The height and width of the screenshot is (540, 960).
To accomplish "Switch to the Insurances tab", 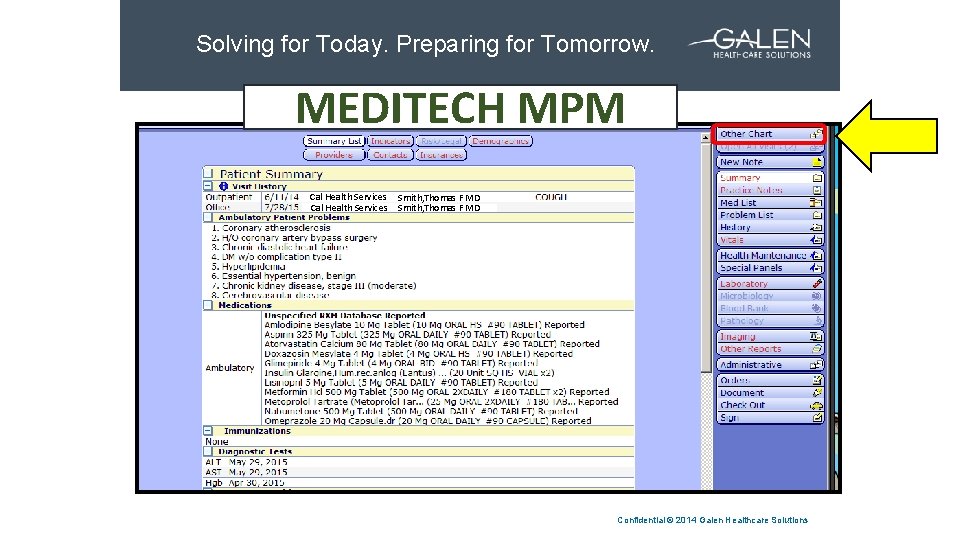I will (441, 156).
